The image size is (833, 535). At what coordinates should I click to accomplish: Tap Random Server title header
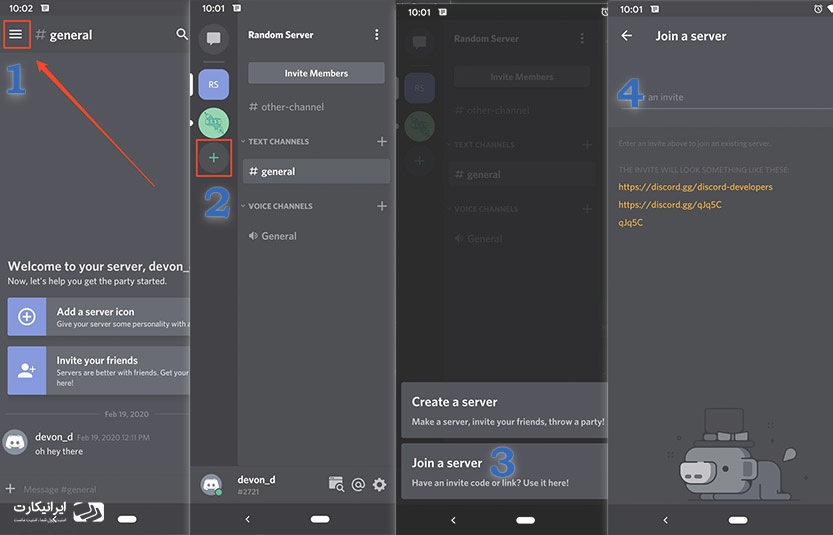280,35
